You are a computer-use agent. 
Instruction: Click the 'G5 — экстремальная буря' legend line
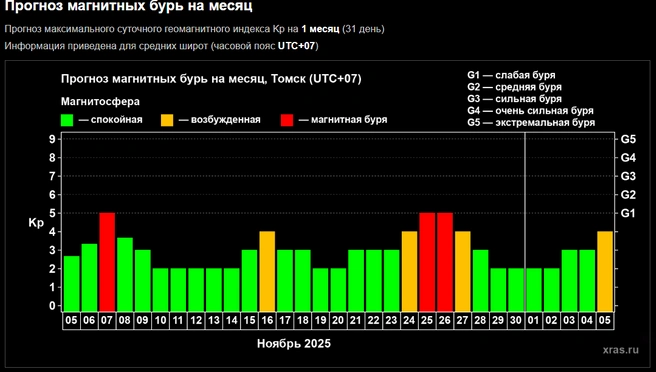(531, 123)
